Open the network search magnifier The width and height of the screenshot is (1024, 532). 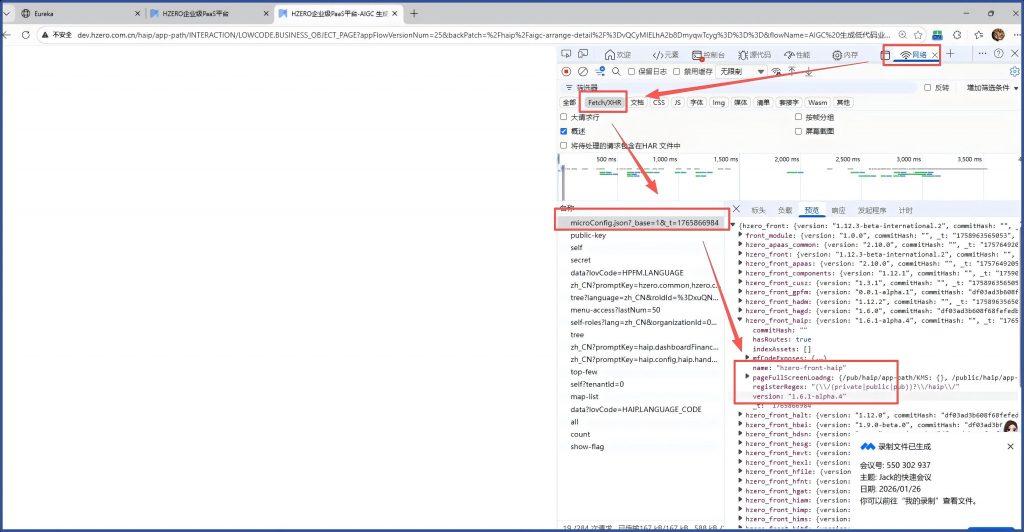pos(616,71)
